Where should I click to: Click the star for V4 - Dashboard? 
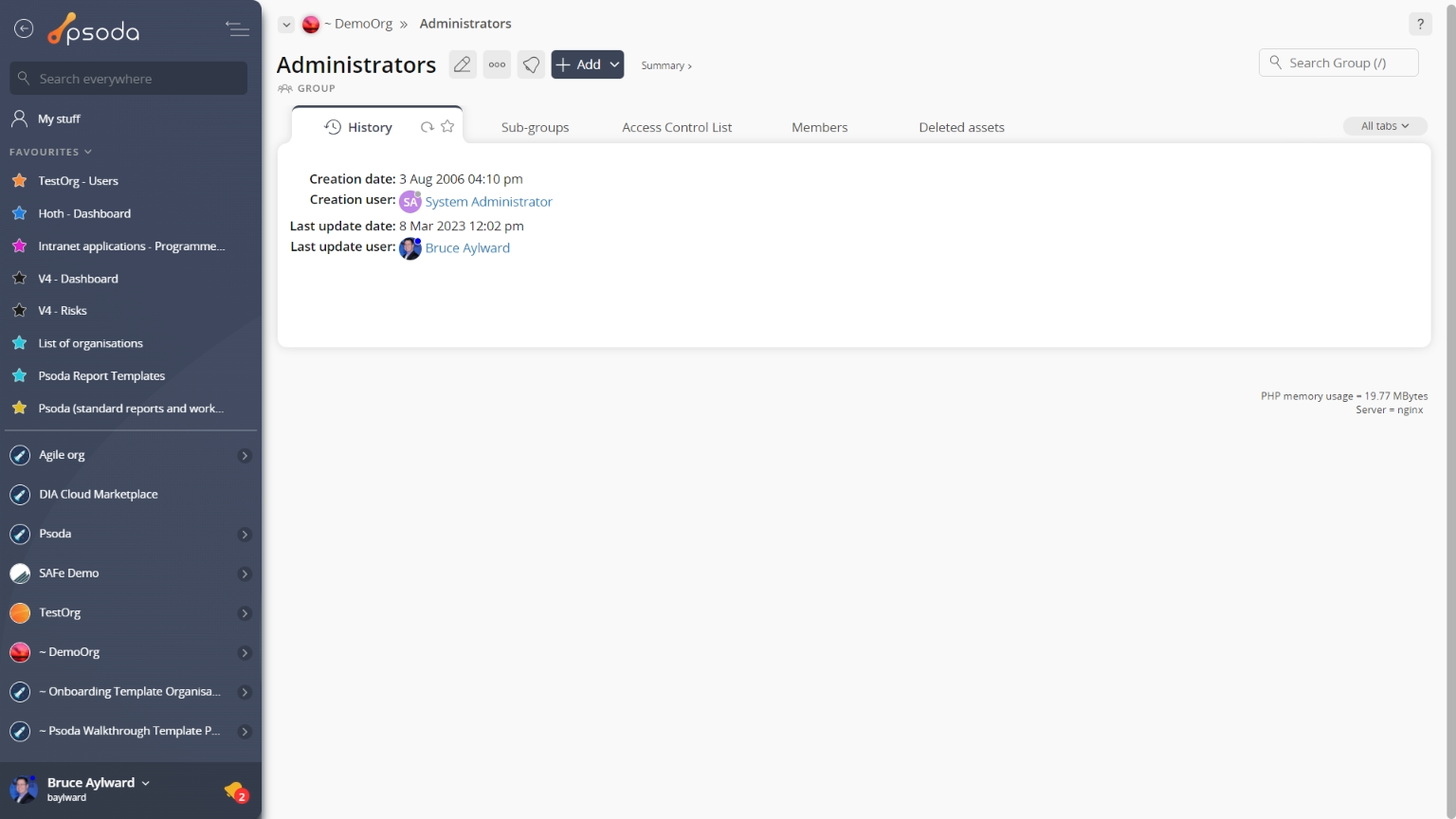point(19,278)
